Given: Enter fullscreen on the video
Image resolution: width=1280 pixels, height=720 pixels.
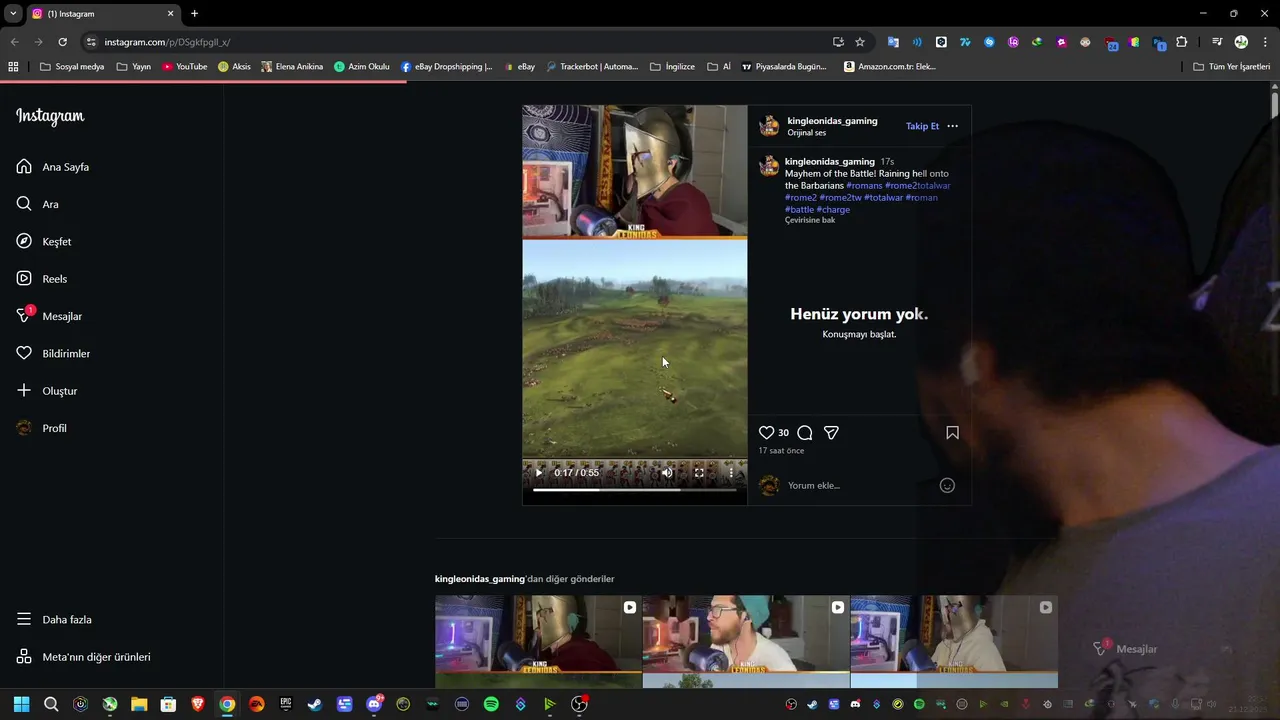Looking at the screenshot, I should (699, 473).
